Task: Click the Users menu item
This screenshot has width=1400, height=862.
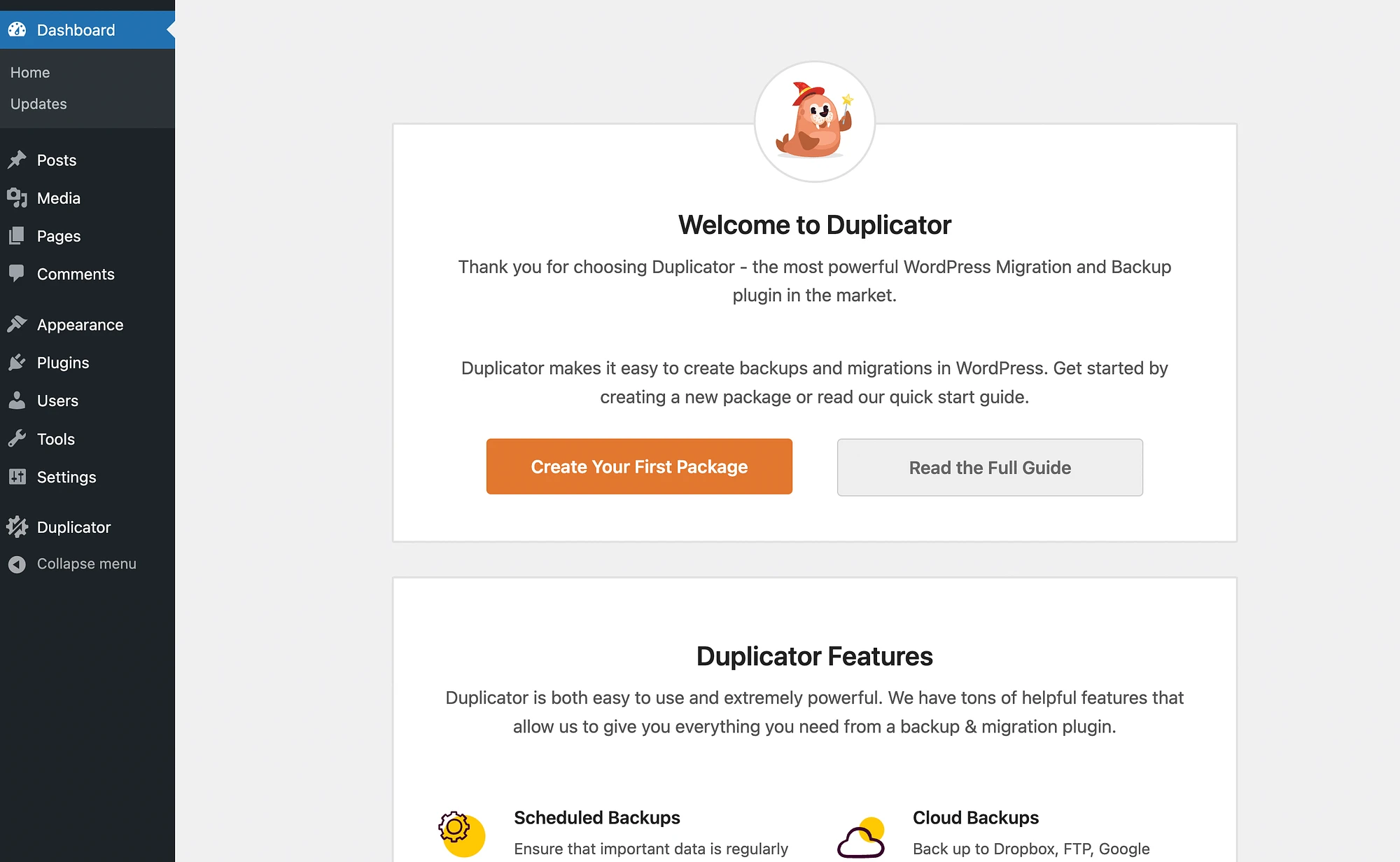Action: tap(57, 401)
